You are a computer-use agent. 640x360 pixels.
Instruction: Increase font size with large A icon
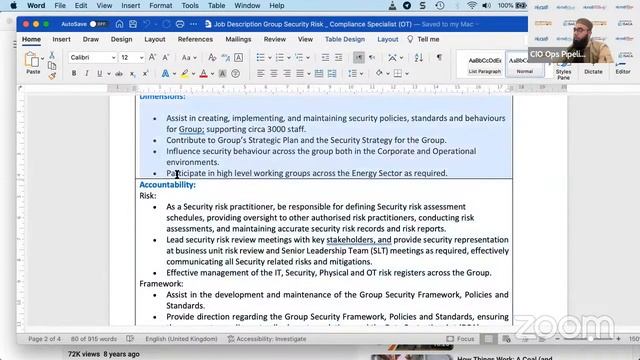click(152, 58)
